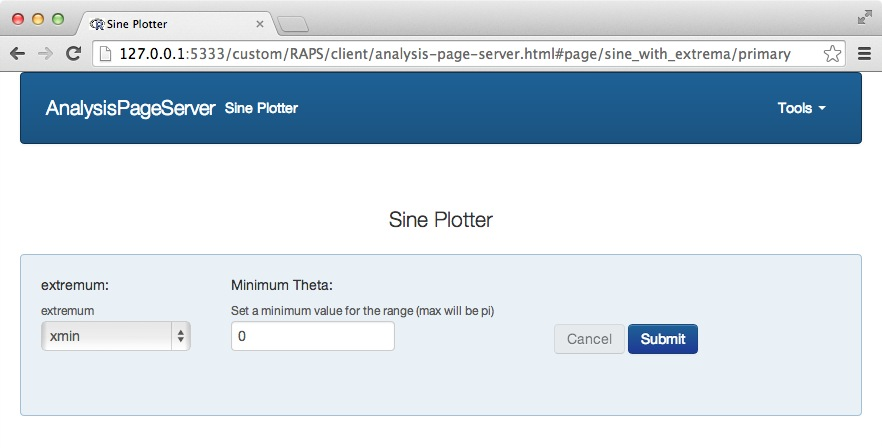Click the browser back arrow
Image resolution: width=882 pixels, height=448 pixels.
pos(18,54)
